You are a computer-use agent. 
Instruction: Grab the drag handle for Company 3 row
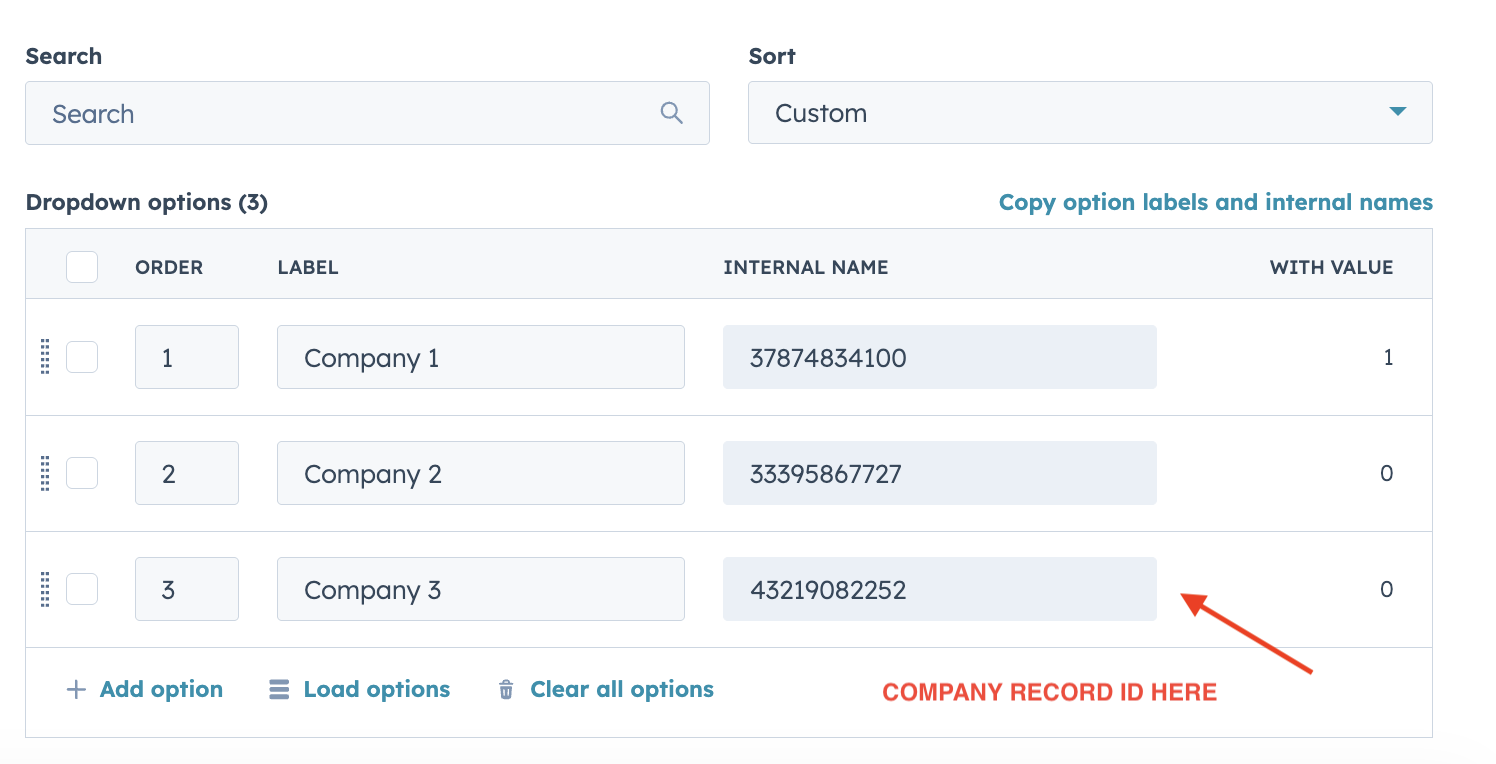pos(45,589)
